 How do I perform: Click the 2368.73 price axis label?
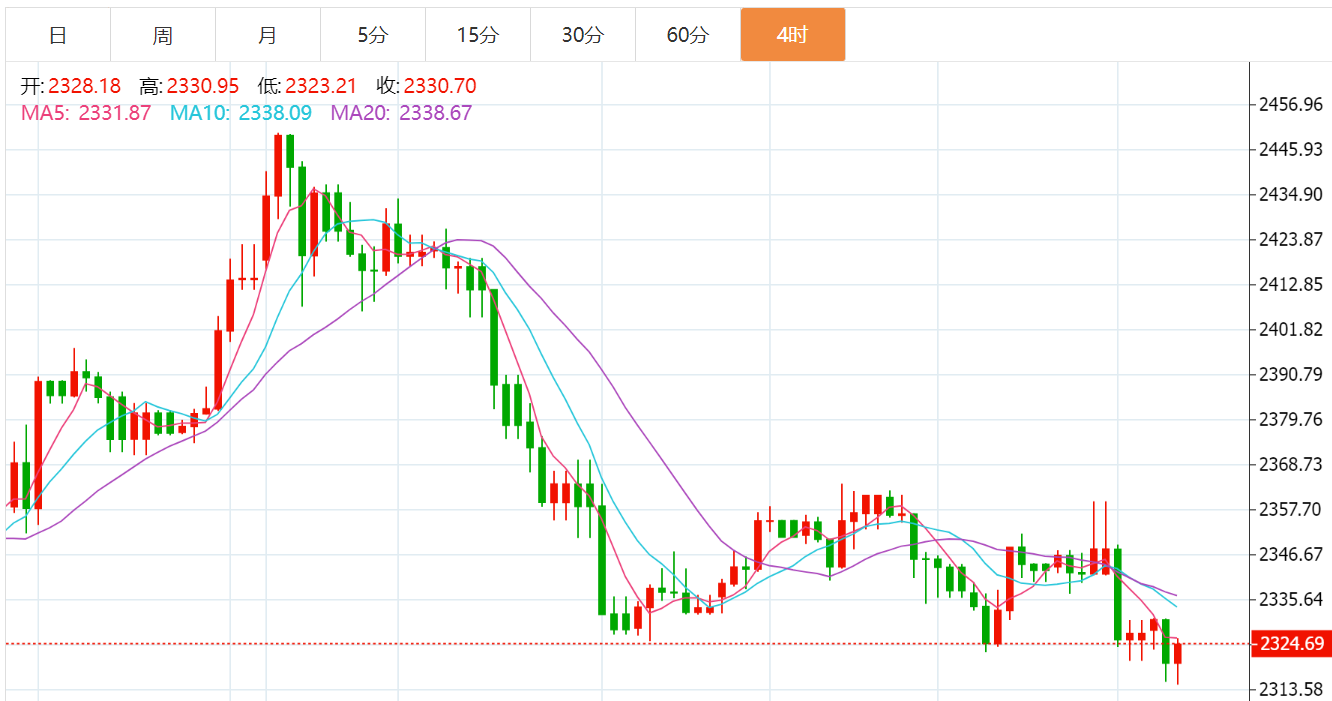click(x=1291, y=464)
